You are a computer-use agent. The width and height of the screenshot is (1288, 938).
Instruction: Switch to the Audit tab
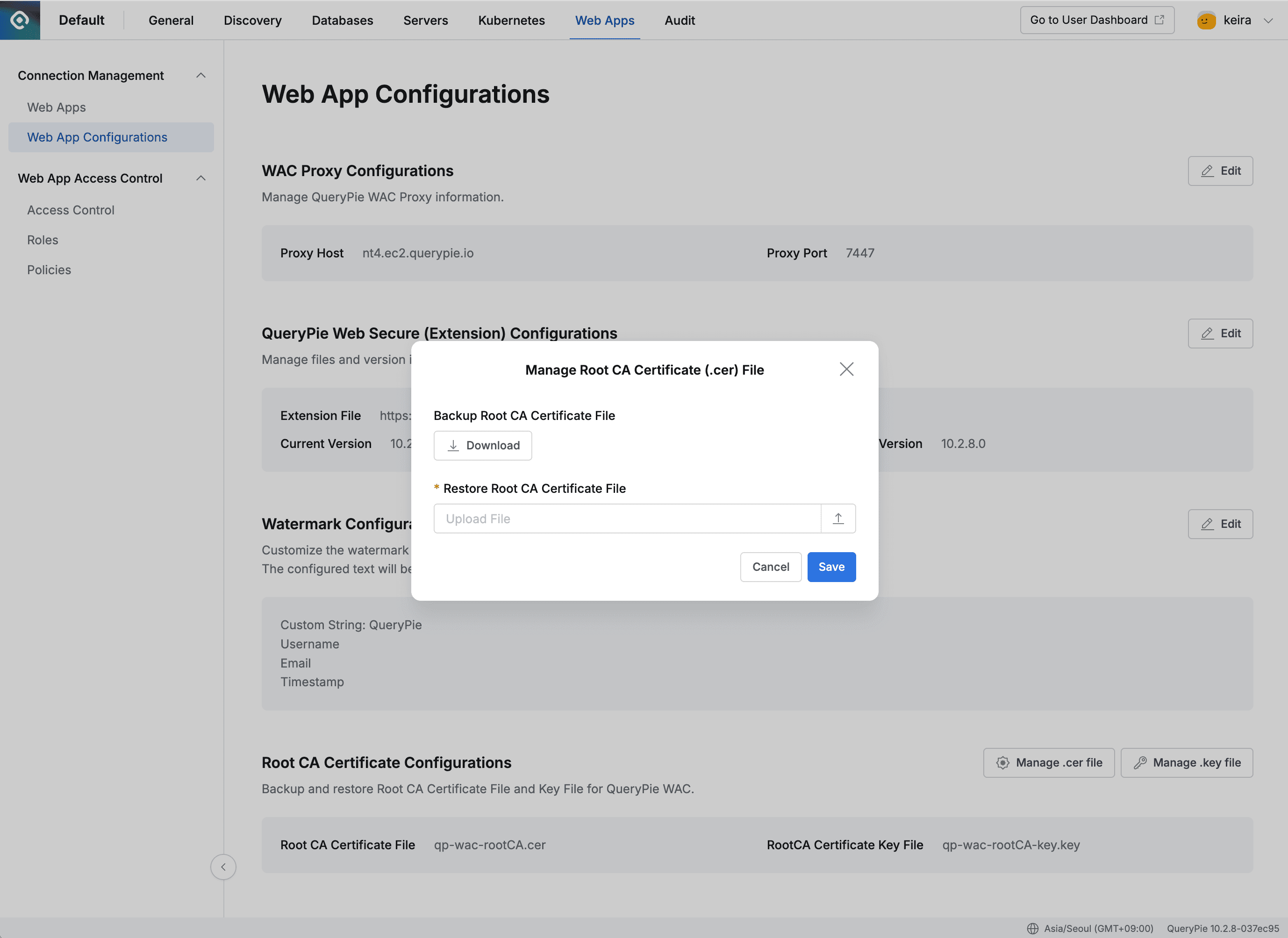pos(680,20)
